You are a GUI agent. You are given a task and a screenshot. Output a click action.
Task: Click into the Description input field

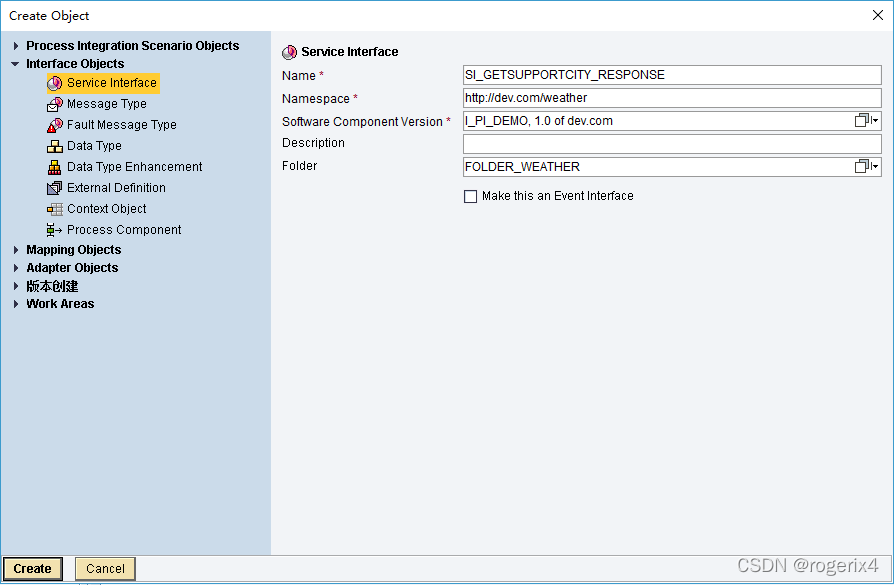click(671, 144)
